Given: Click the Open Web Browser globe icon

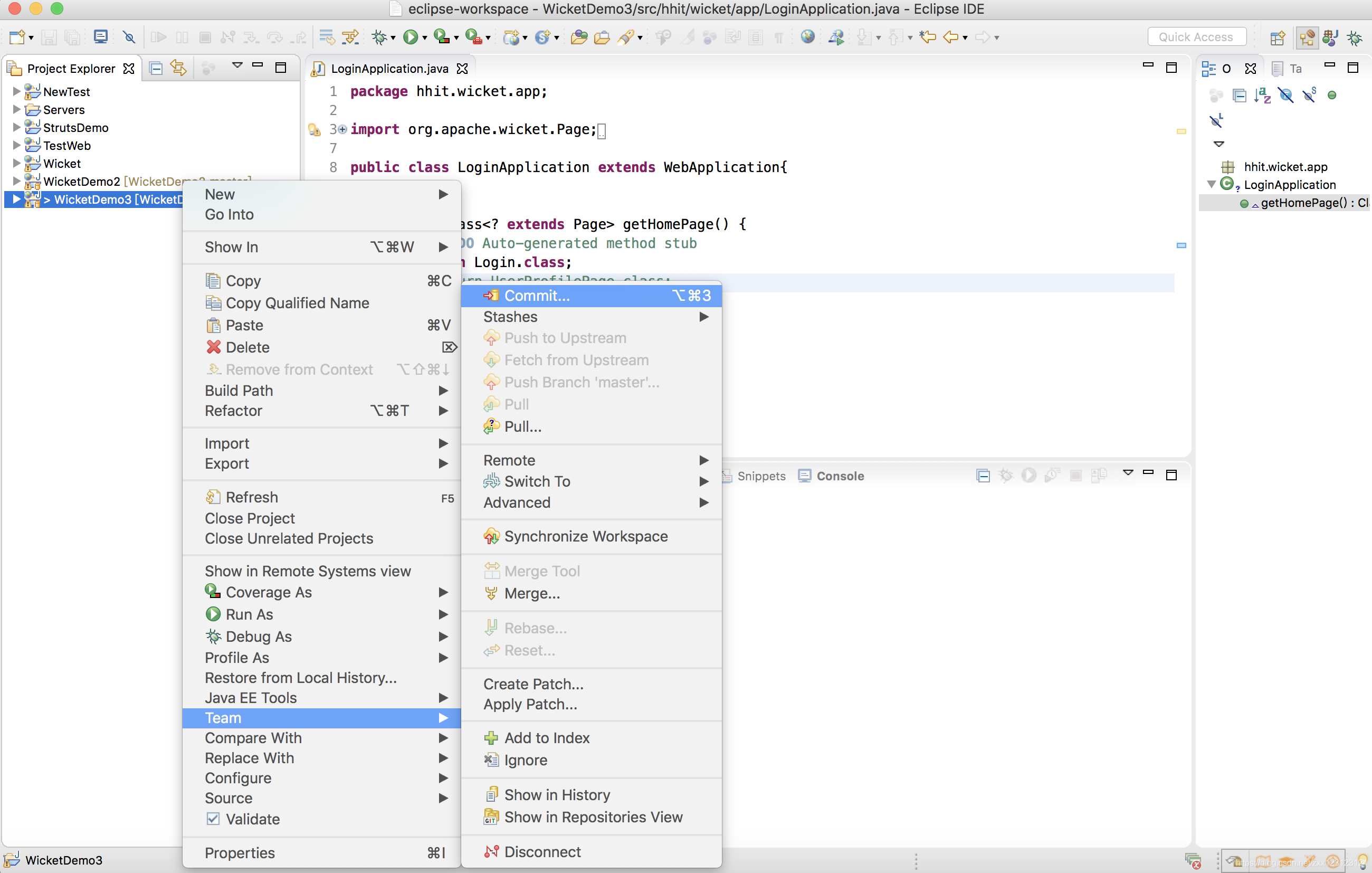Looking at the screenshot, I should coord(807,37).
